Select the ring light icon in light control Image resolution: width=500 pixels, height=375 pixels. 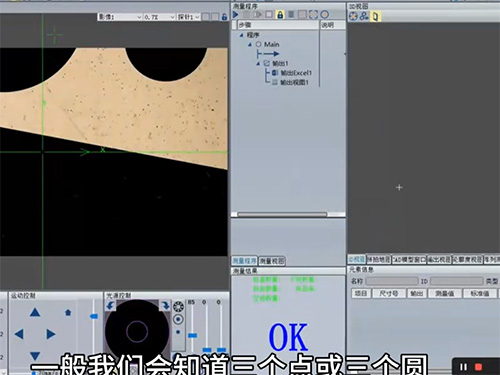[x=178, y=306]
